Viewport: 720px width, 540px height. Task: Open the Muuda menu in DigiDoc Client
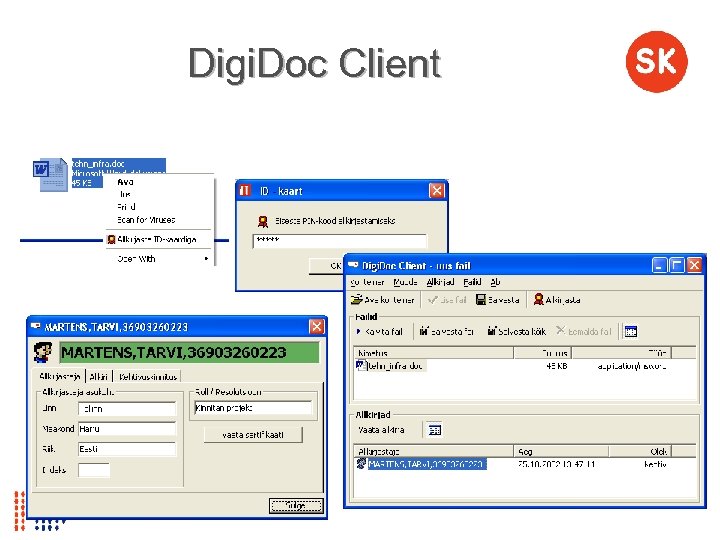[x=405, y=282]
